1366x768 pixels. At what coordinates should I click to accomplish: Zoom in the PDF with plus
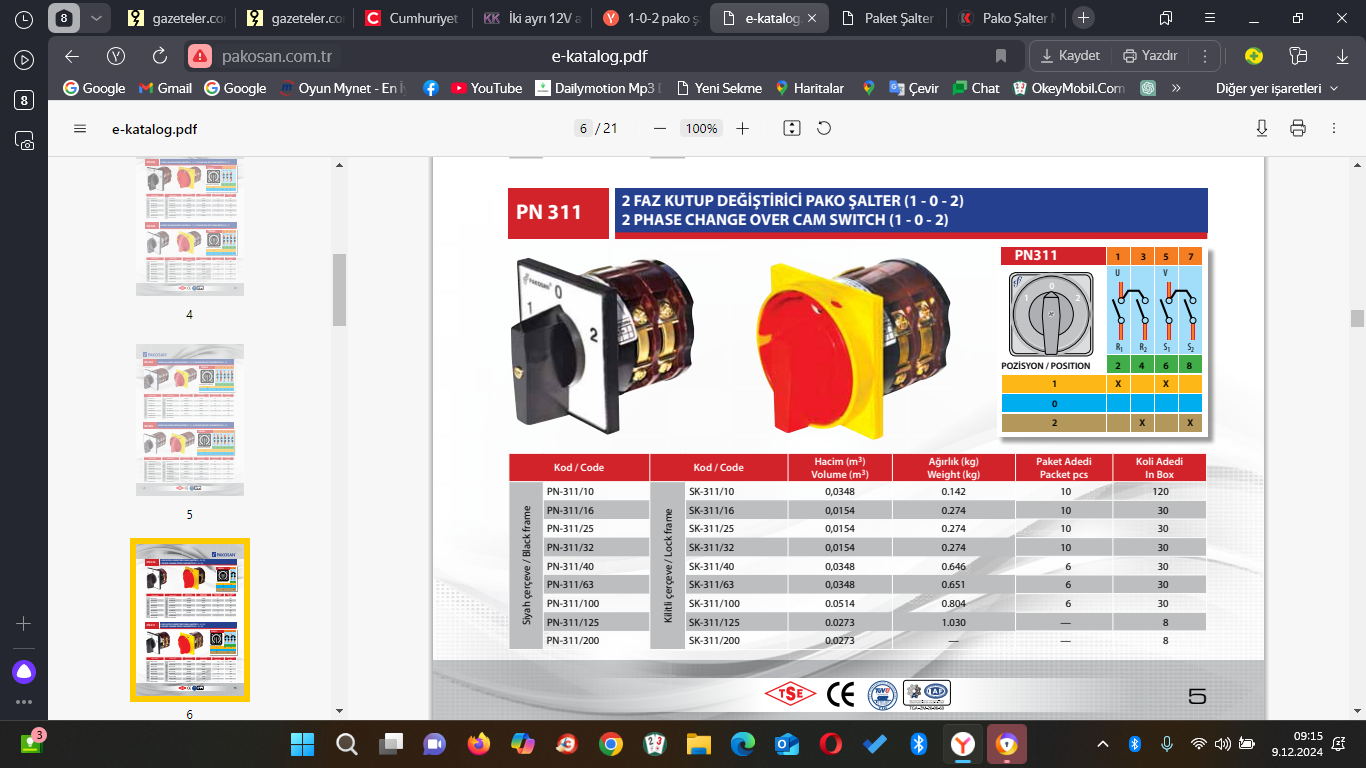click(x=742, y=128)
